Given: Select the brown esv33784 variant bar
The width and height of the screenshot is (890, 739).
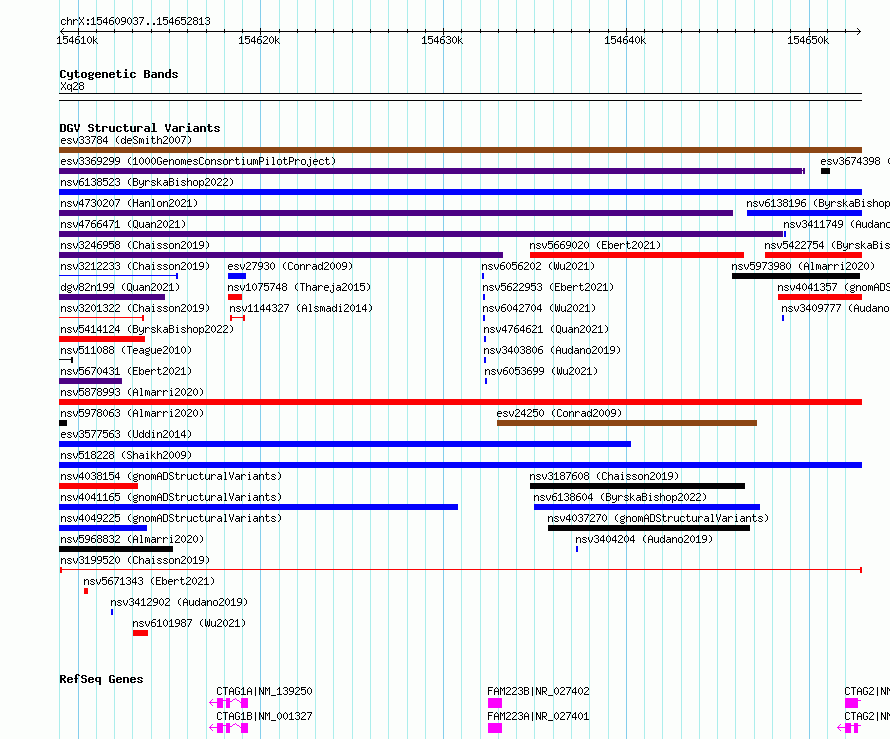Looking at the screenshot, I should coord(460,150).
